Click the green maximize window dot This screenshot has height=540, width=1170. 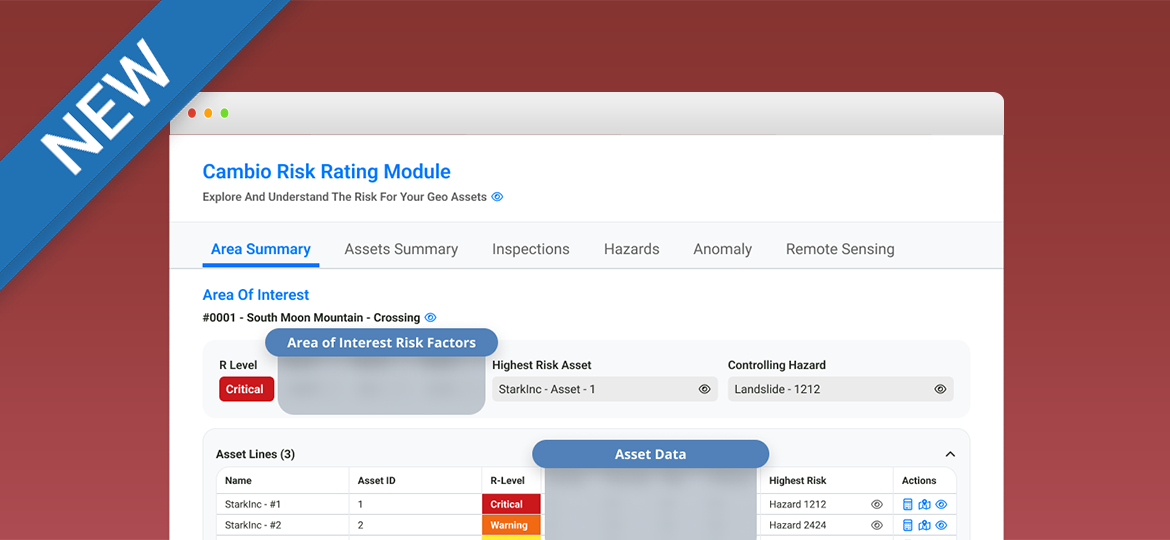point(225,113)
